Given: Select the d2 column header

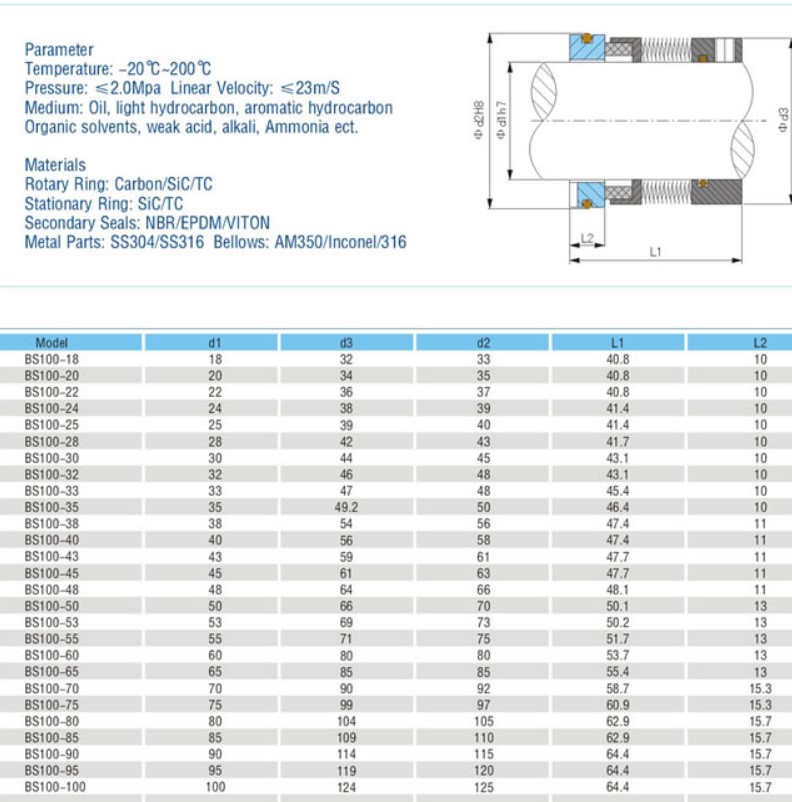Looking at the screenshot, I should click(x=484, y=343).
